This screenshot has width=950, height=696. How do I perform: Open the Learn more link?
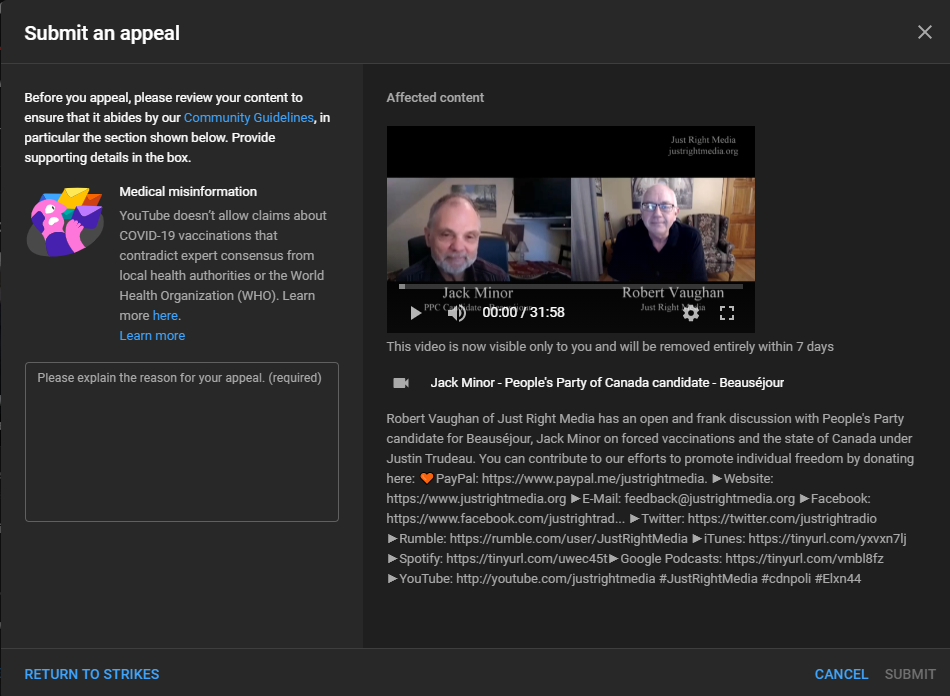[x=152, y=336]
